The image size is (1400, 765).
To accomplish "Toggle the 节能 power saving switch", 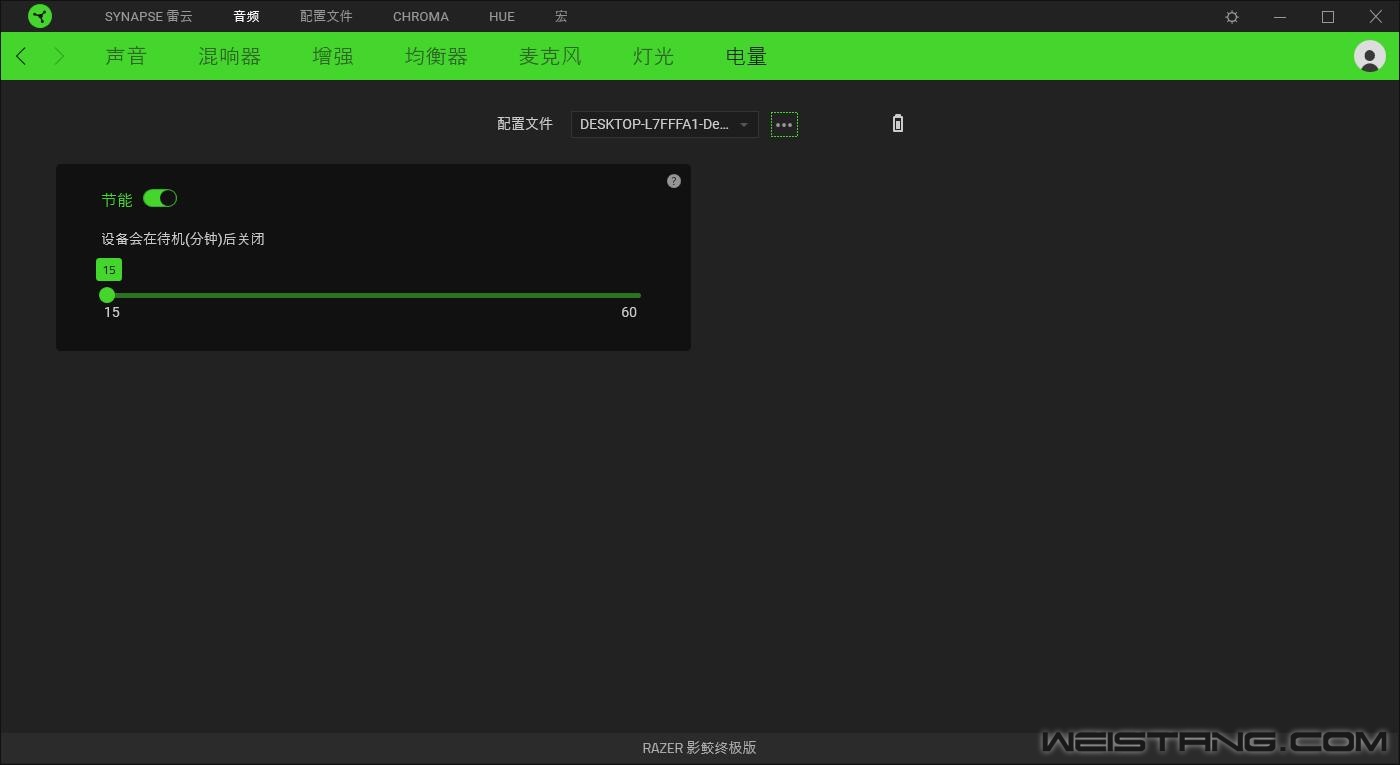I will point(160,198).
